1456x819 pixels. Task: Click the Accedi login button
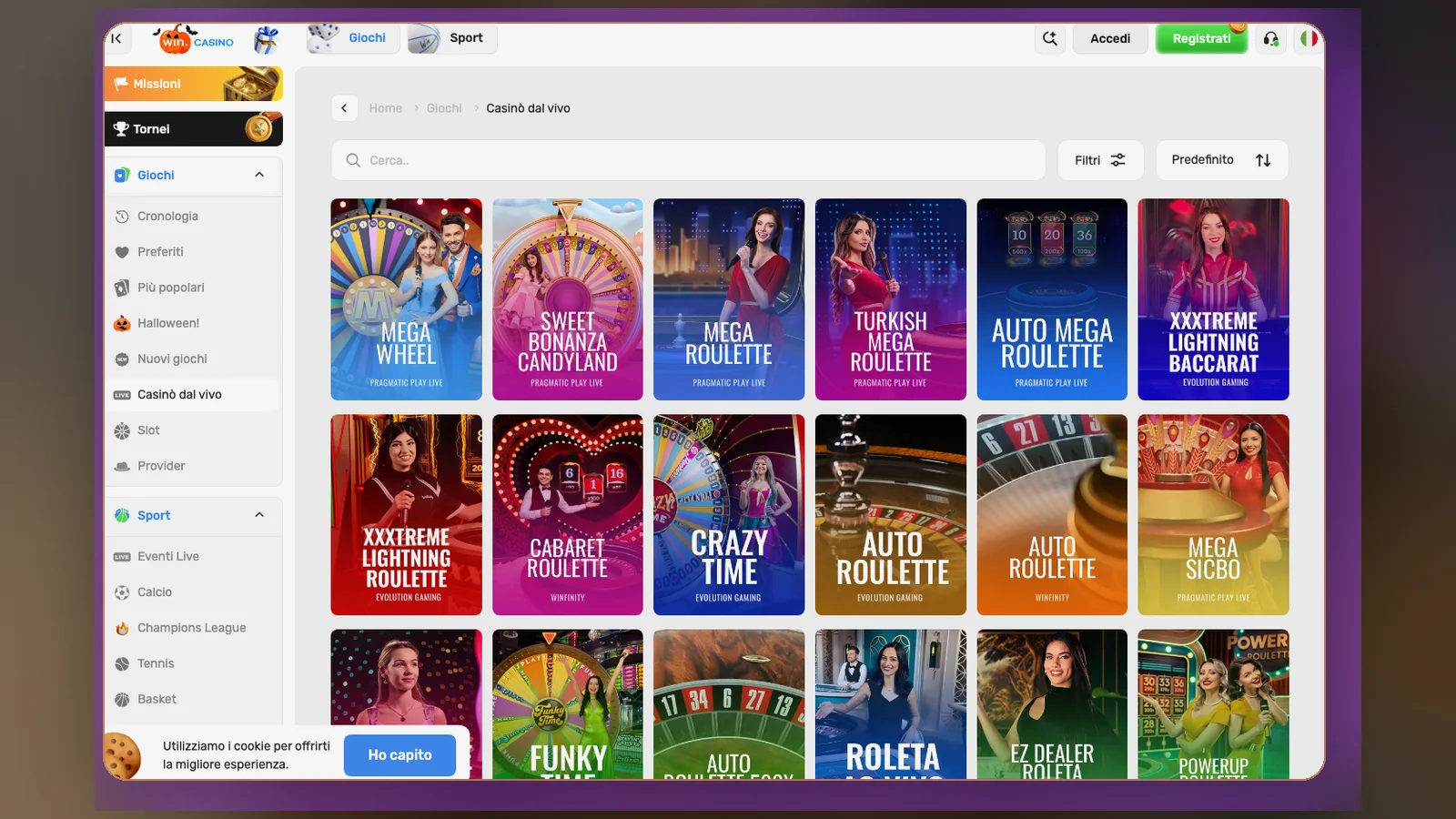pyautogui.click(x=1110, y=38)
